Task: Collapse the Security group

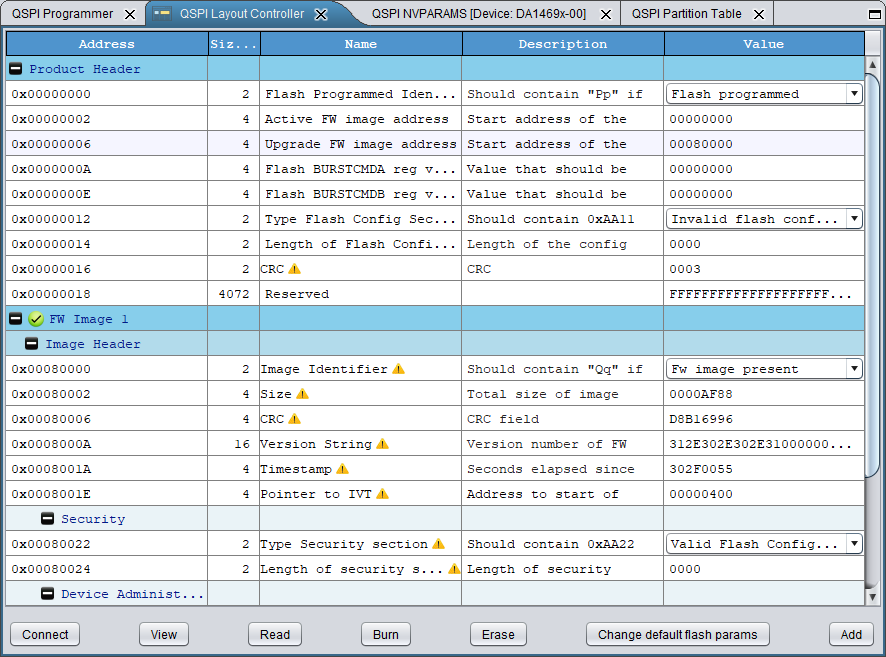Action: [x=47, y=519]
